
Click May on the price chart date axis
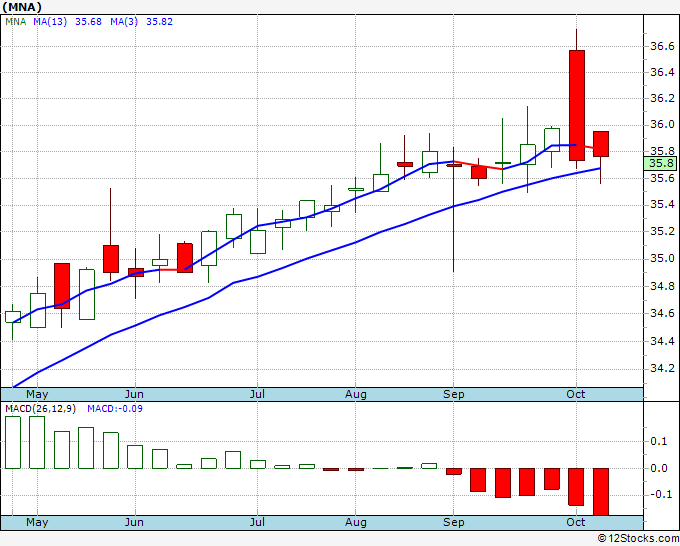pyautogui.click(x=37, y=394)
